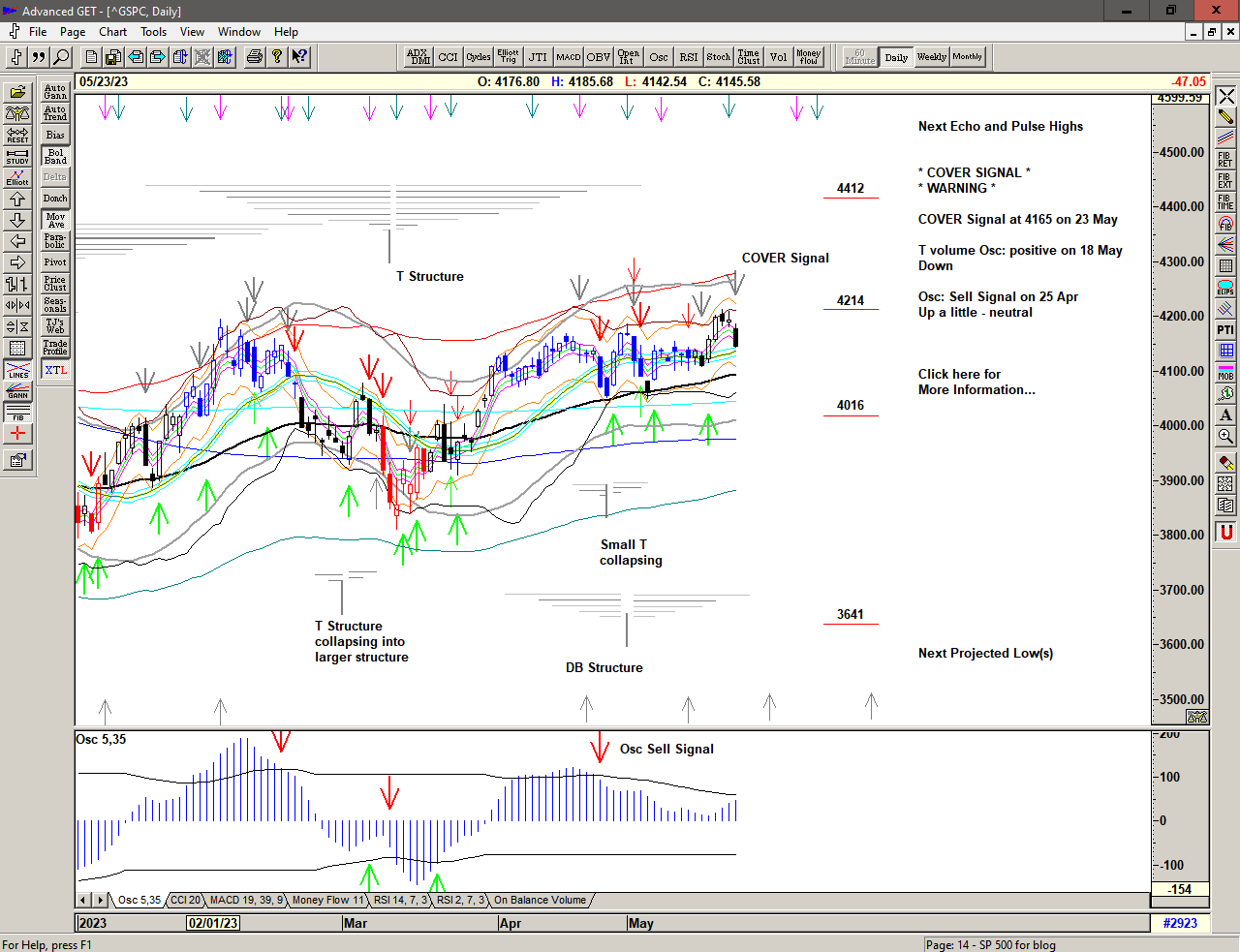Click the 02/01/23 date marker on timeline
Screen dimensions: 1240x952
pyautogui.click(x=213, y=923)
